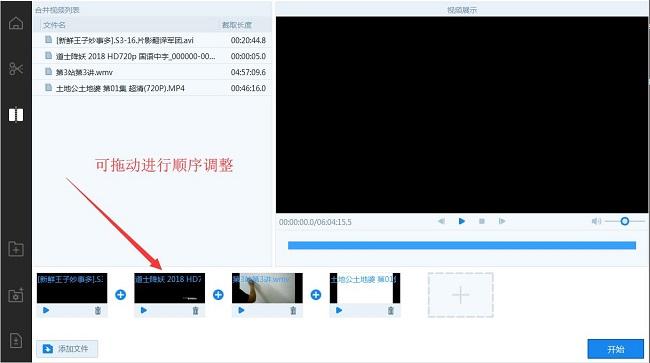Step to previous frame in preview

(x=441, y=221)
